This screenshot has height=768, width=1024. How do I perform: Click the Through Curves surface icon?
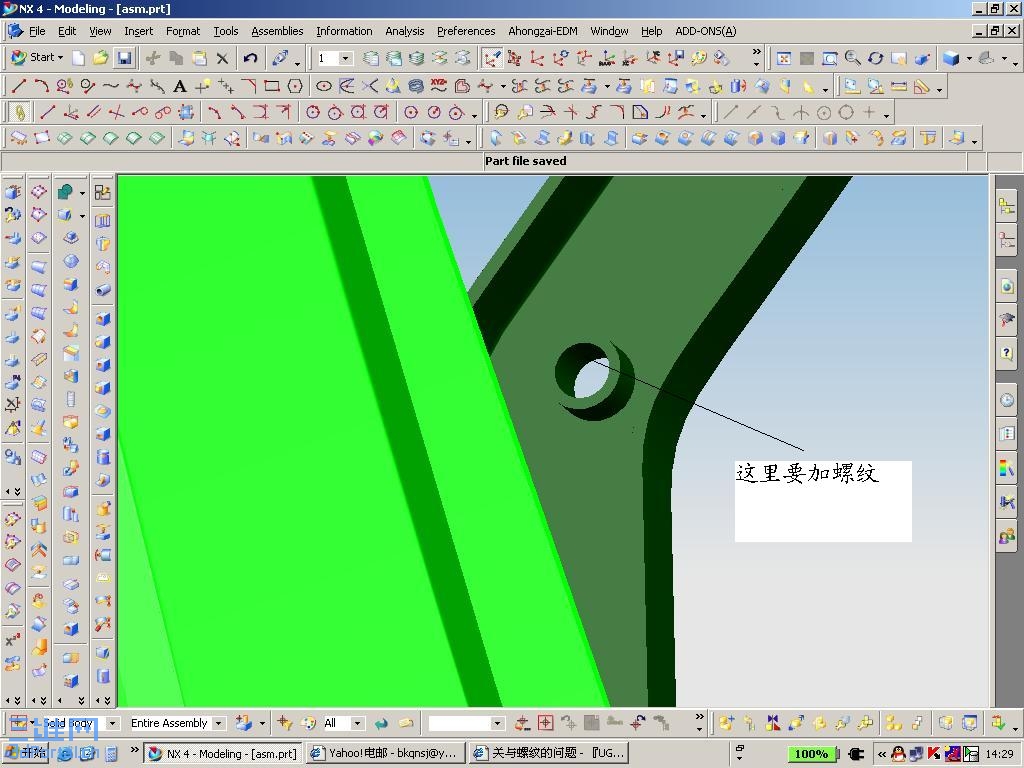coord(88,138)
